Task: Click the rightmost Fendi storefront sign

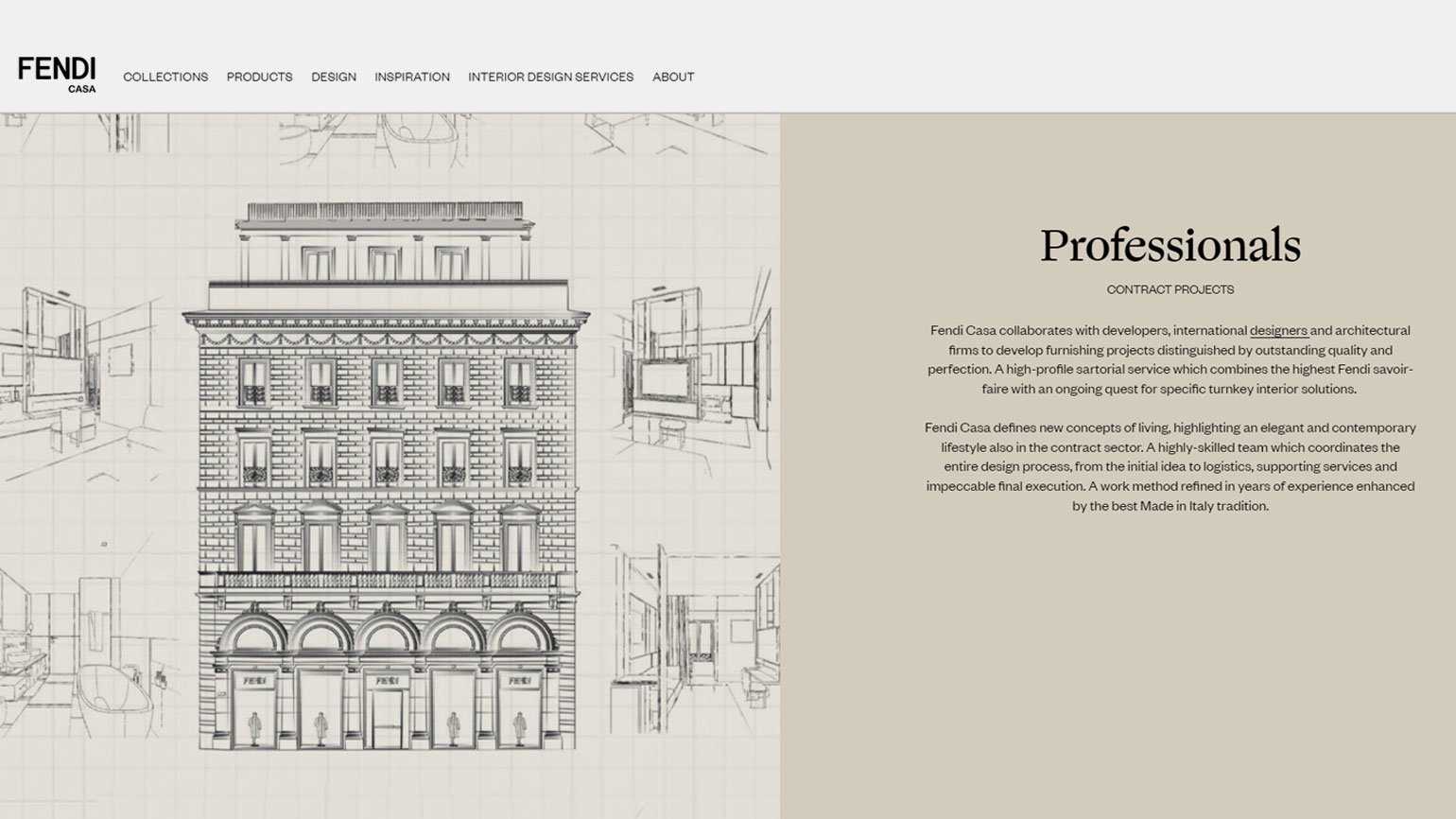Action: coord(519,680)
